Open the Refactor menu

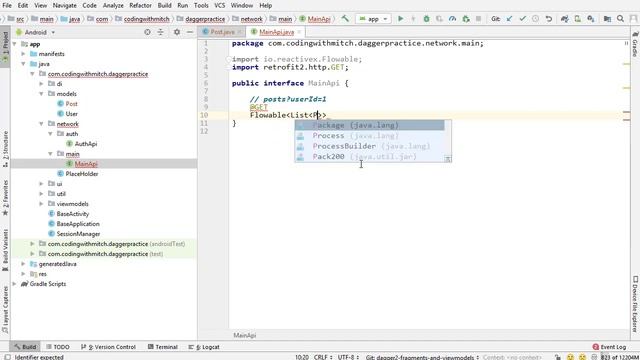click(140, 5)
